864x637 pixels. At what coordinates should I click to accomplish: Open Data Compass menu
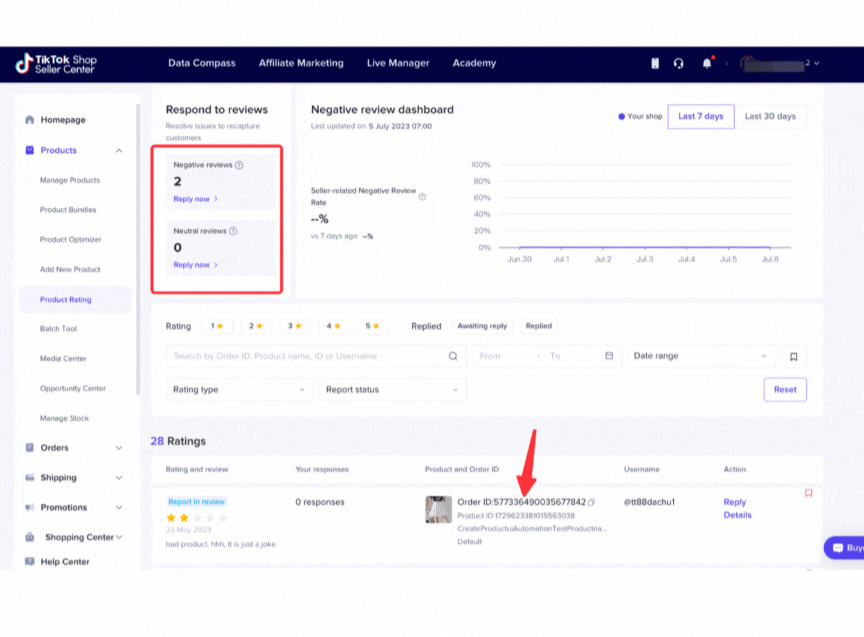pos(202,63)
